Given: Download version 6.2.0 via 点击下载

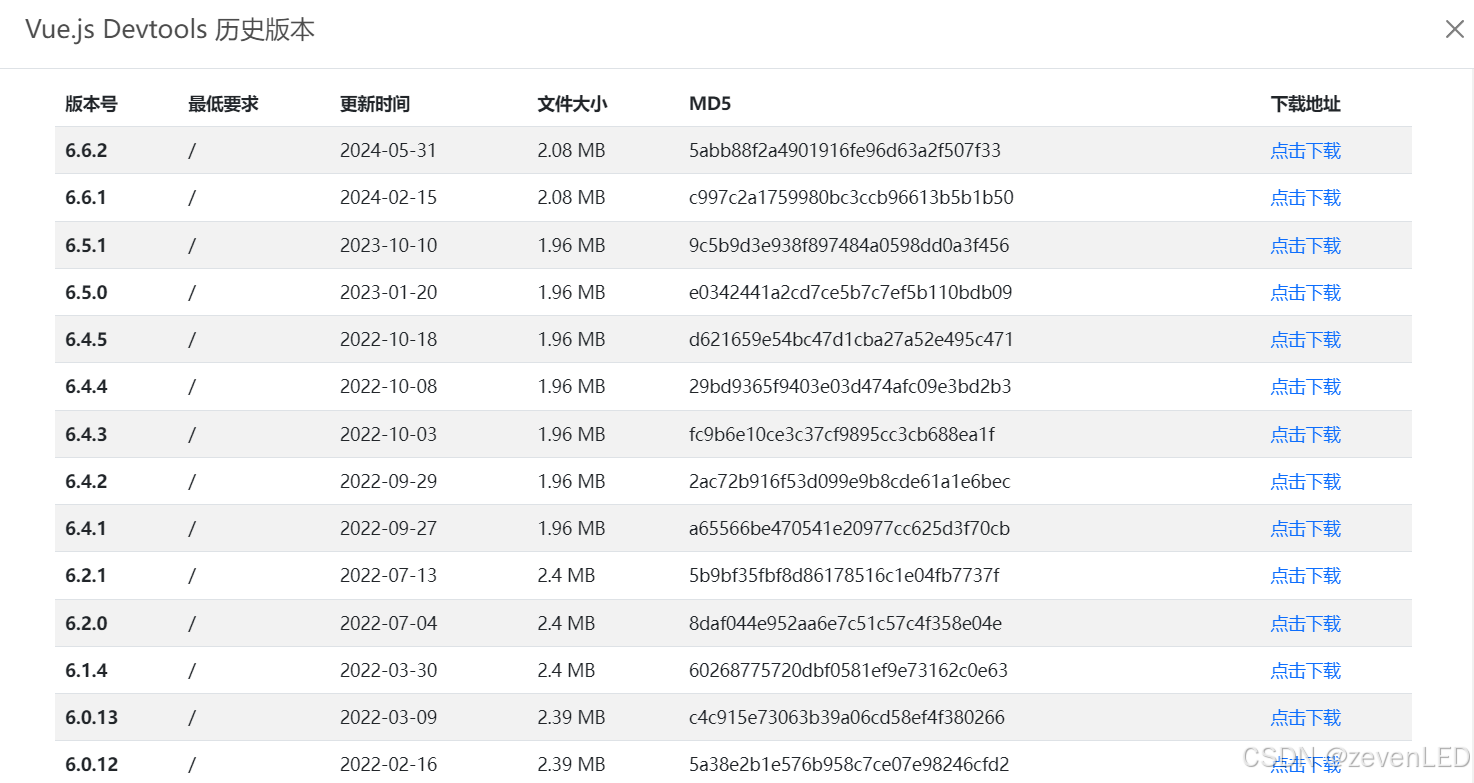Looking at the screenshot, I should click(x=1305, y=624).
